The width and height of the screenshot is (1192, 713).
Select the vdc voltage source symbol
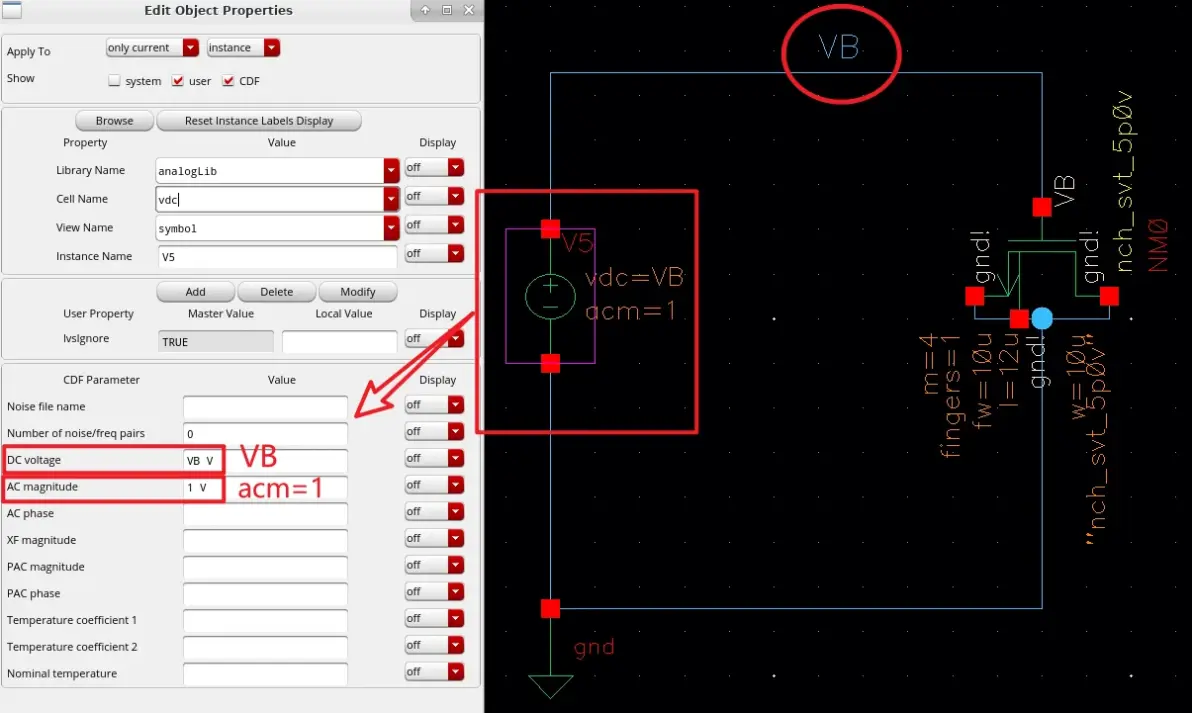pyautogui.click(x=550, y=296)
